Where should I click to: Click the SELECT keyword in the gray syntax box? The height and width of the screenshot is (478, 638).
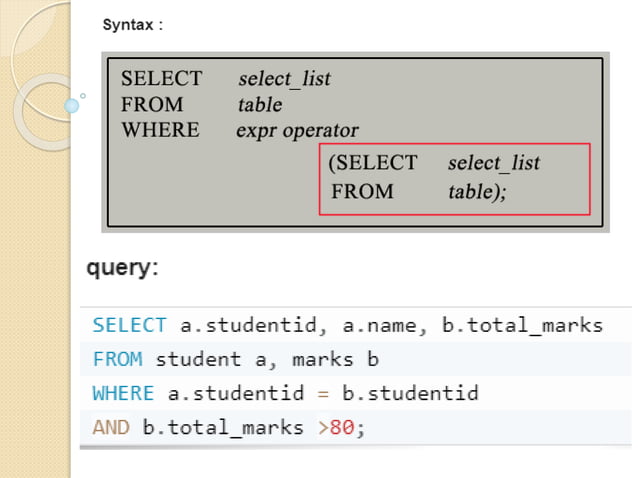(x=161, y=78)
